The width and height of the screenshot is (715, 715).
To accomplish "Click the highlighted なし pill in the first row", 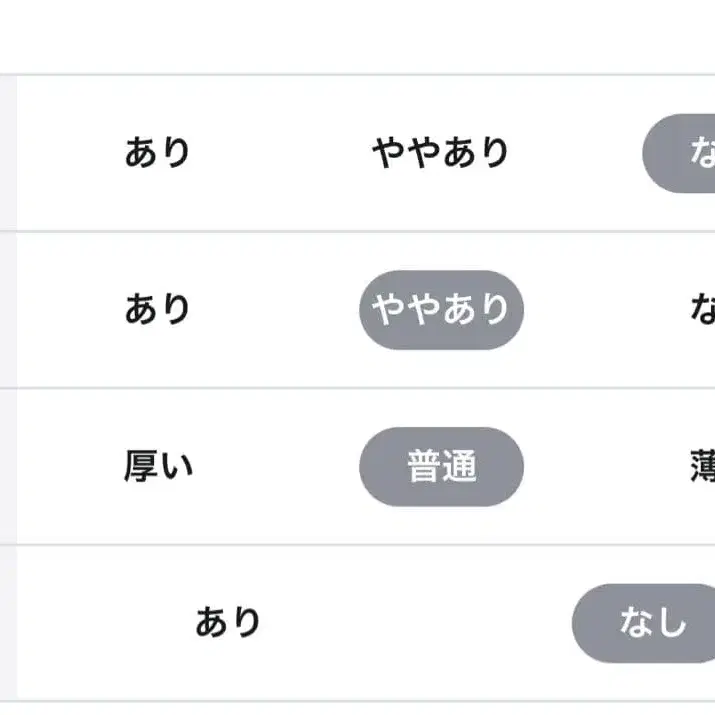I will pyautogui.click(x=685, y=153).
